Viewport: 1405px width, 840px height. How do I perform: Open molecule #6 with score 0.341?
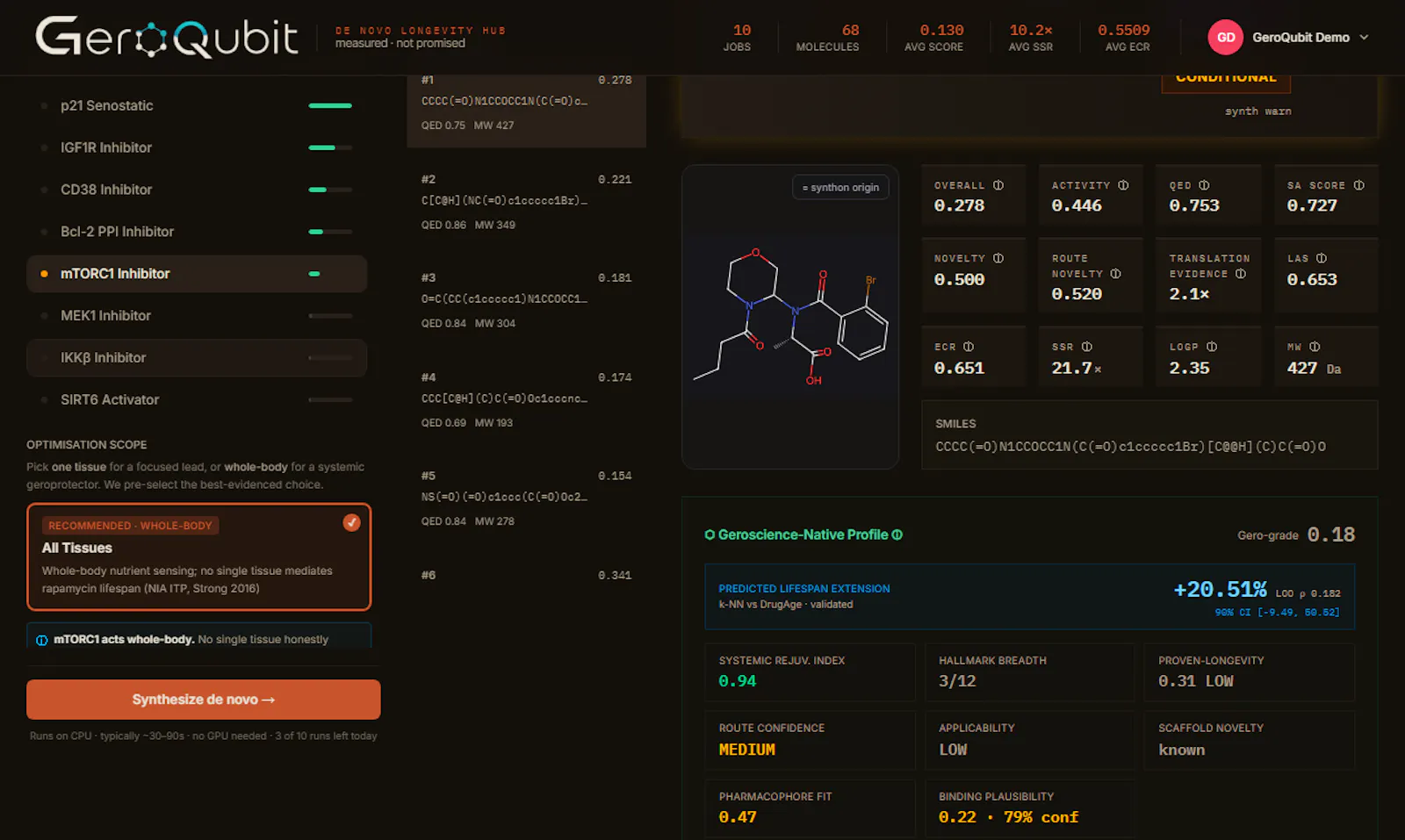[527, 576]
